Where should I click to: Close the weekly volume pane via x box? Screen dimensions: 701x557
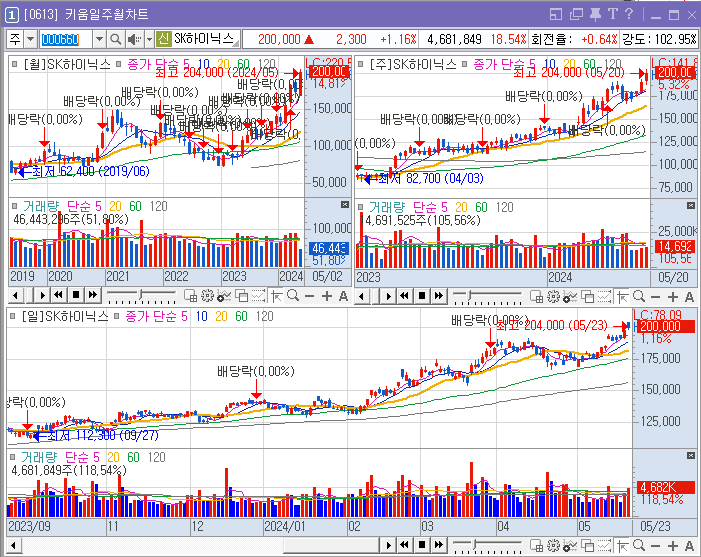click(x=691, y=205)
